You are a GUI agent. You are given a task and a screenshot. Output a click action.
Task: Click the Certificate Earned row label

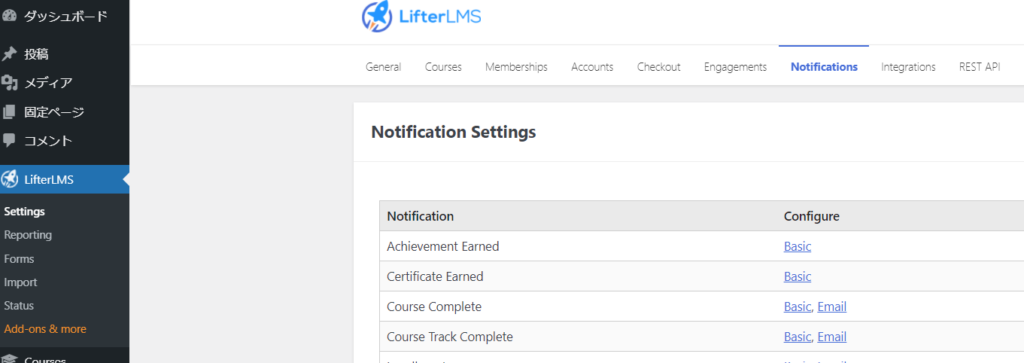click(x=435, y=277)
